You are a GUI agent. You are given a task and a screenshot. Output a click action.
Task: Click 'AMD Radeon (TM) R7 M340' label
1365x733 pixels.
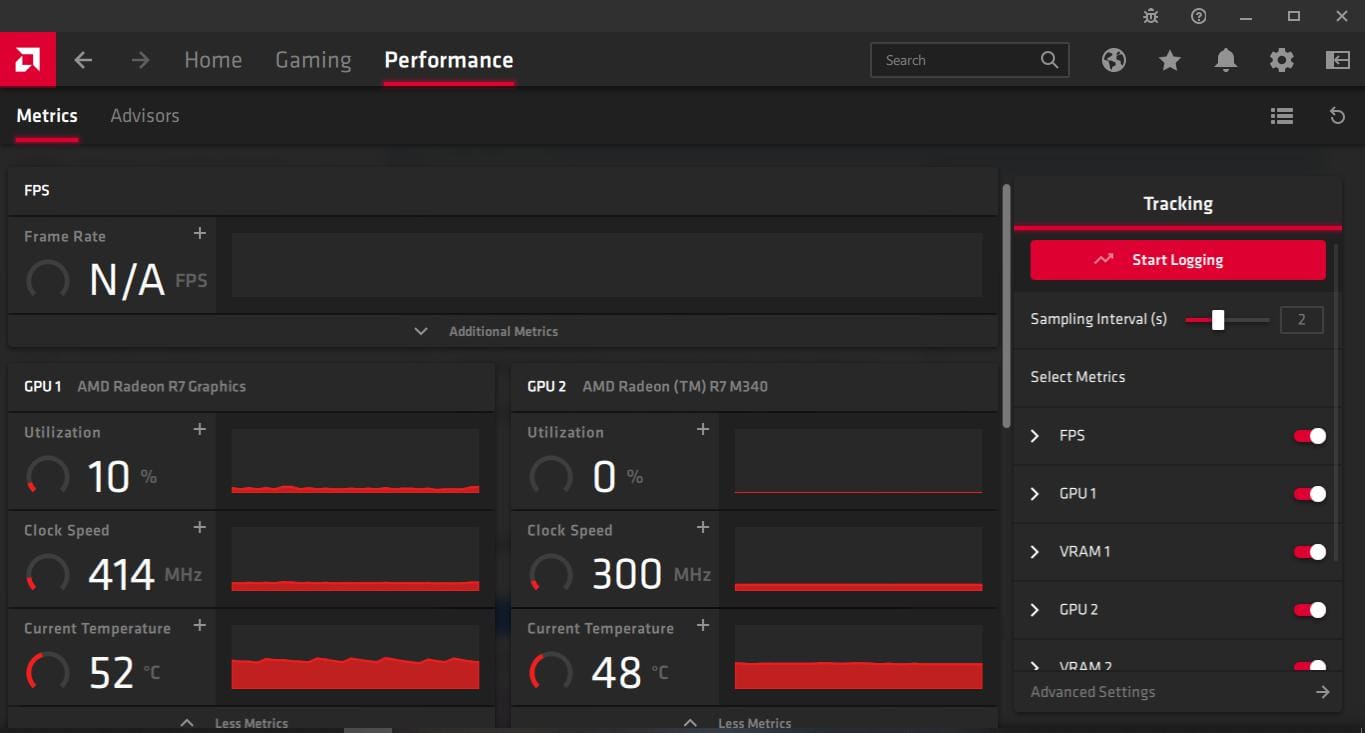pyautogui.click(x=675, y=386)
